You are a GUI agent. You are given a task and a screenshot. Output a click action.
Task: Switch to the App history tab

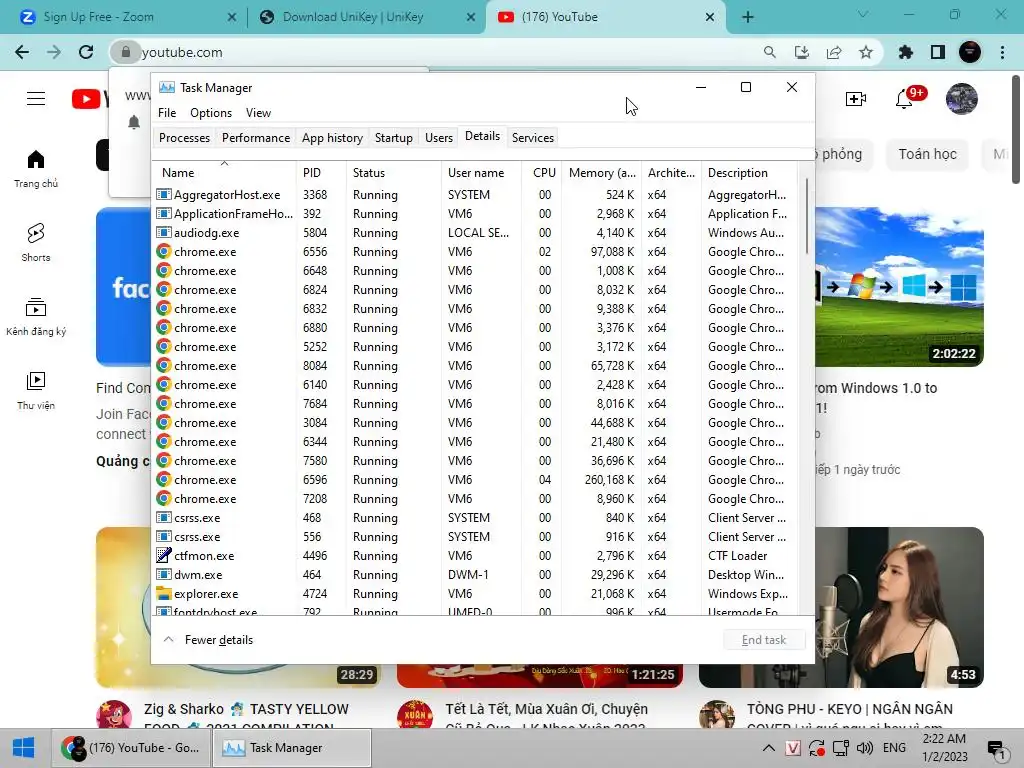[332, 138]
